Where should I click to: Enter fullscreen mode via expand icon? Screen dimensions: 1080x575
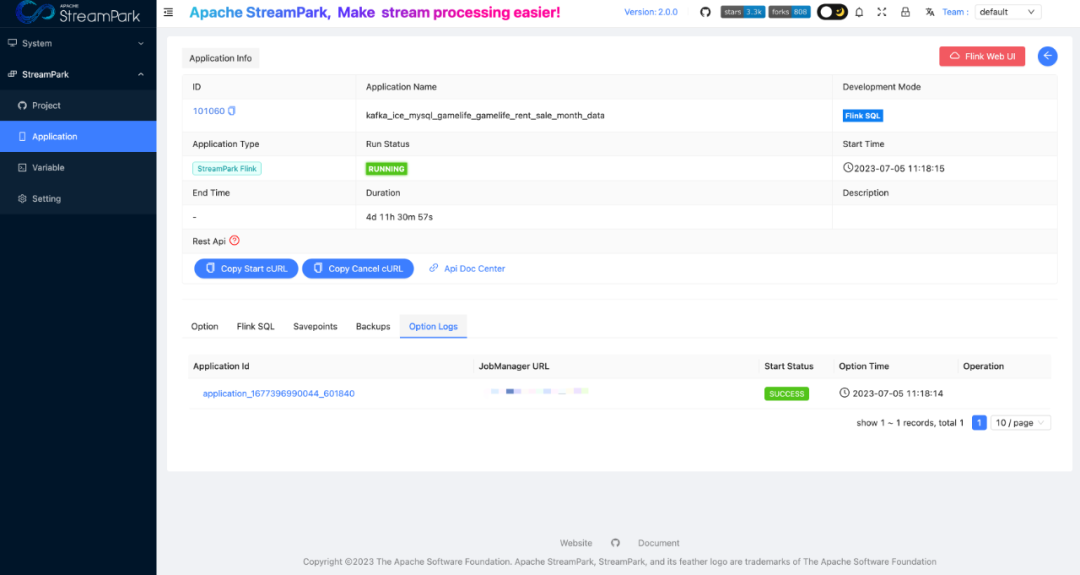pos(881,12)
